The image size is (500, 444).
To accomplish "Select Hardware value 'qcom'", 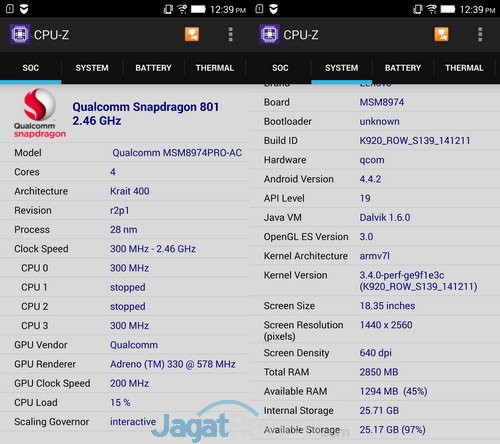I will tap(372, 160).
